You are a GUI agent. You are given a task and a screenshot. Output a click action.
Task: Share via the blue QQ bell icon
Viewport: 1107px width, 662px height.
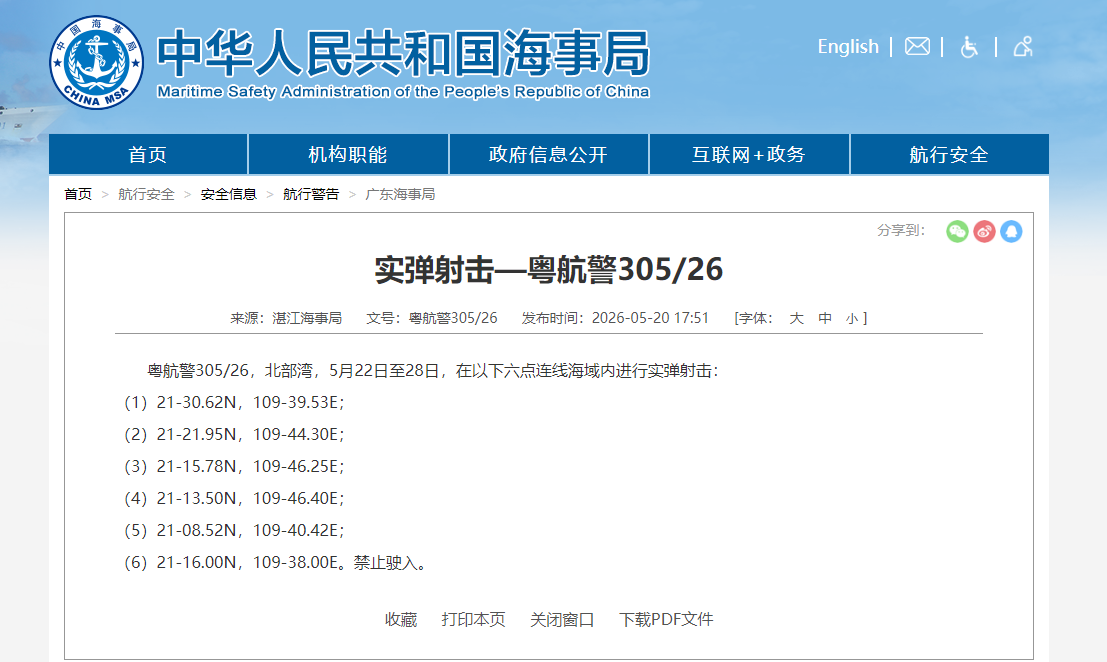[1011, 231]
